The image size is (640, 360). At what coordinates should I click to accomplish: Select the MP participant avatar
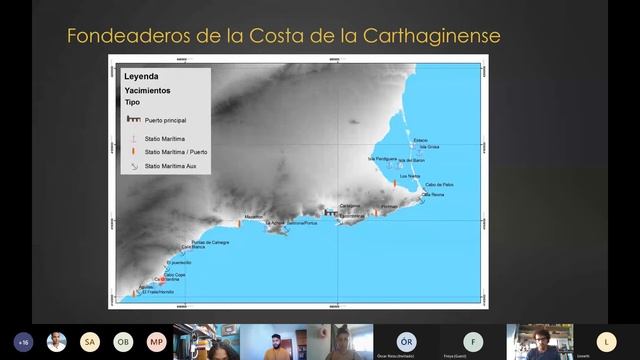click(157, 342)
